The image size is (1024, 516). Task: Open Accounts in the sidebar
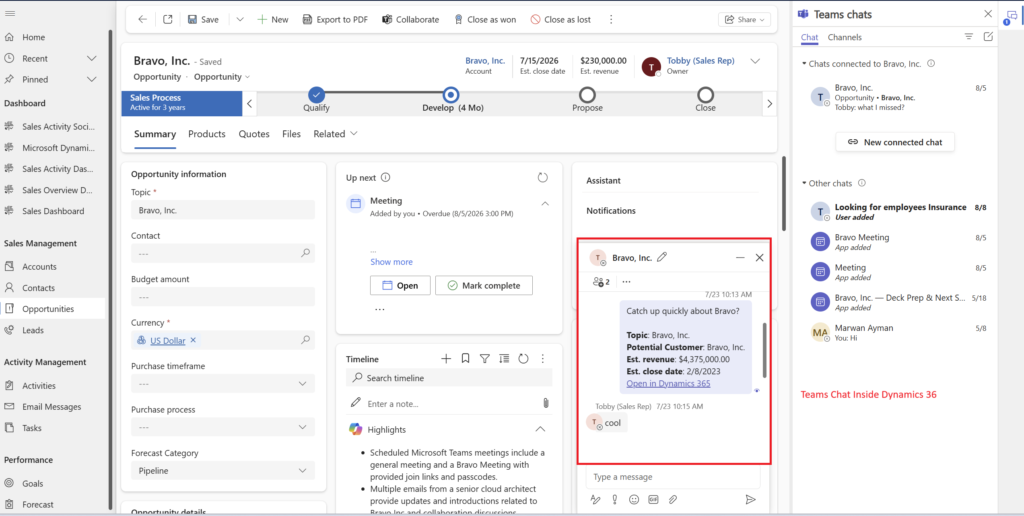click(x=39, y=266)
